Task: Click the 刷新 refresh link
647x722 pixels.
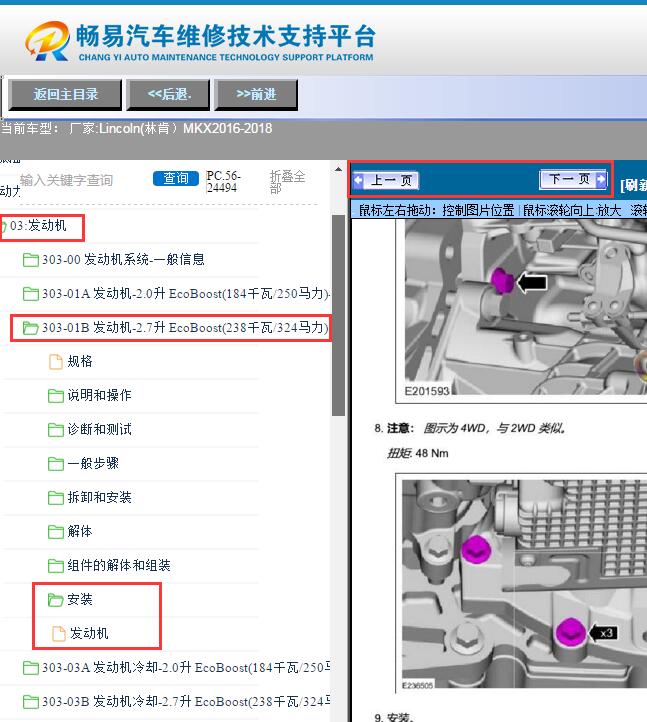Action: coord(634,185)
